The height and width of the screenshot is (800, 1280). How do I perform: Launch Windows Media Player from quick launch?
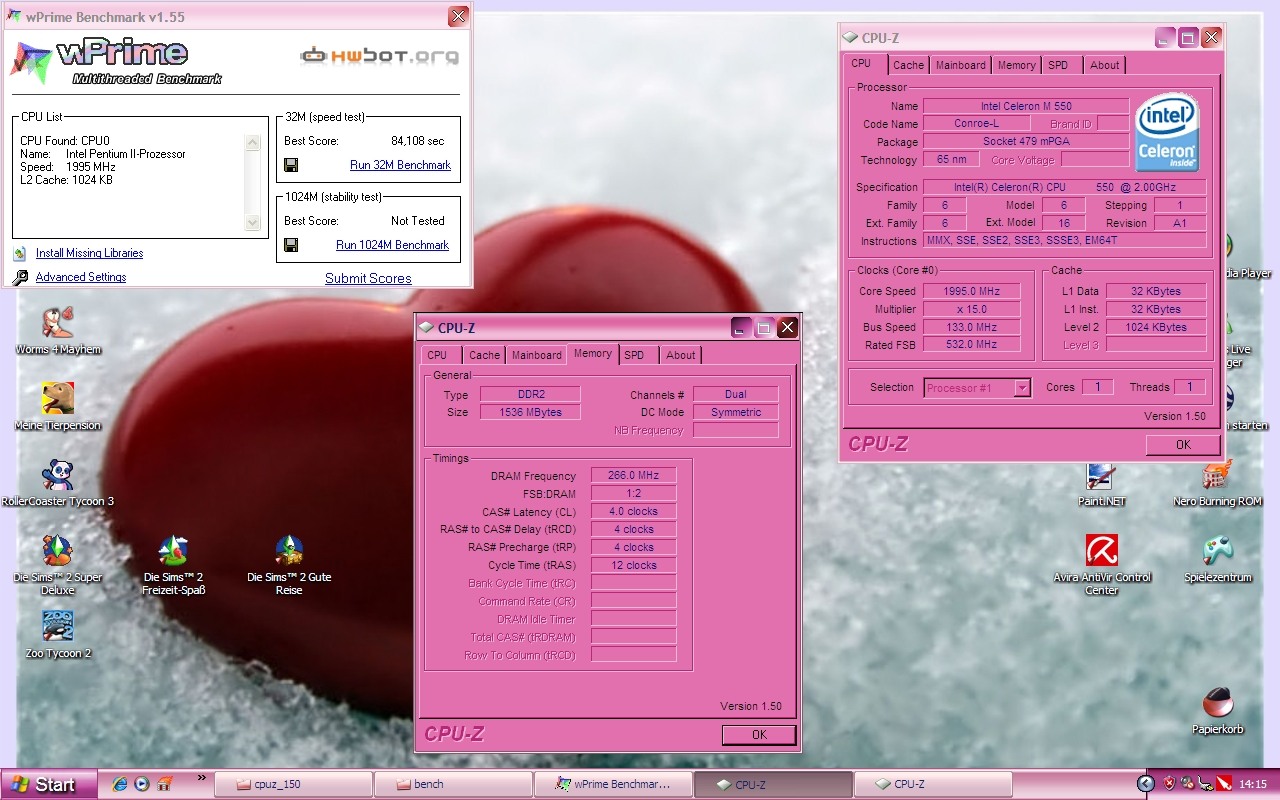click(x=142, y=784)
